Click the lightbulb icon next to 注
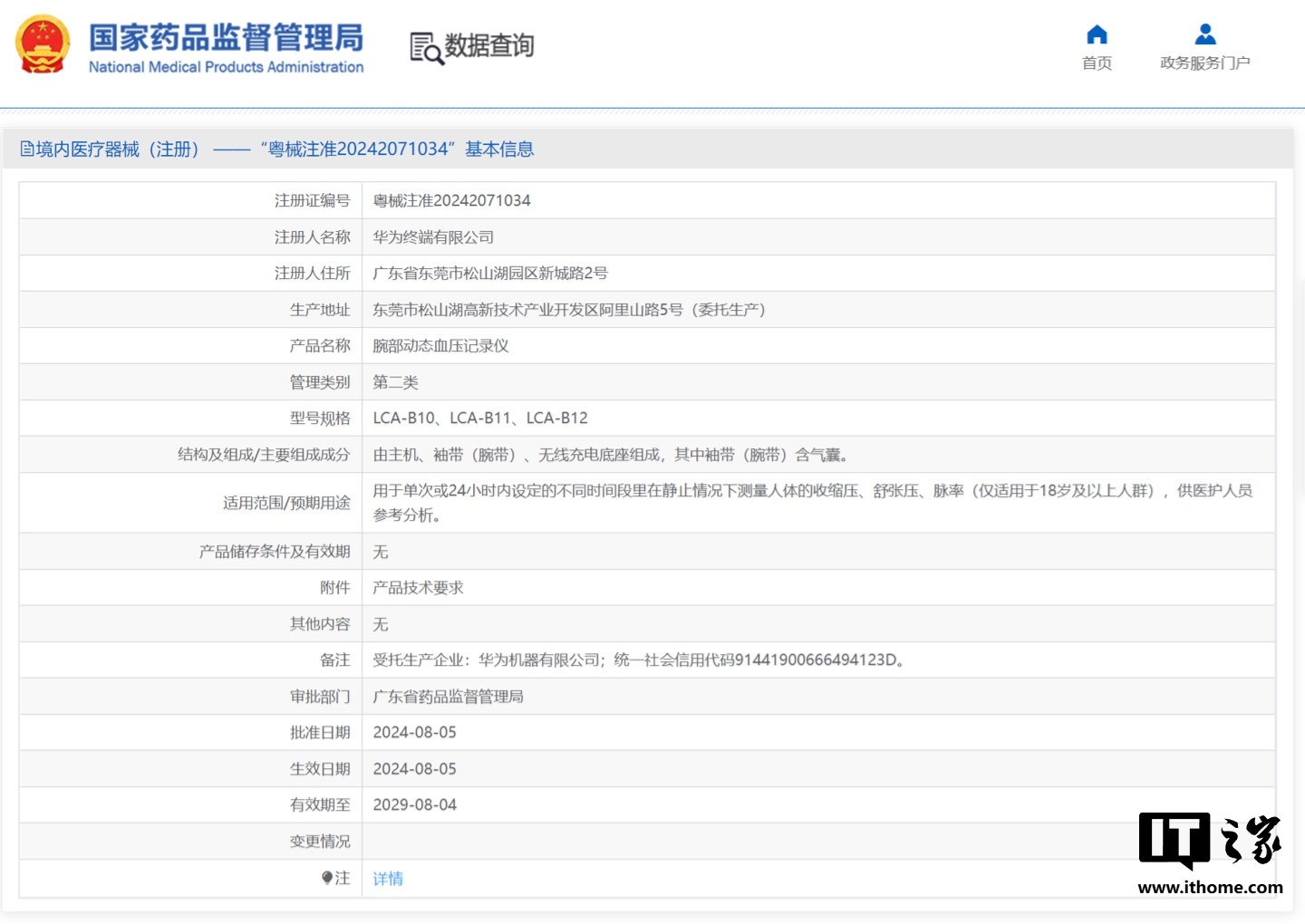Viewport: 1305px width, 924px height. [327, 878]
